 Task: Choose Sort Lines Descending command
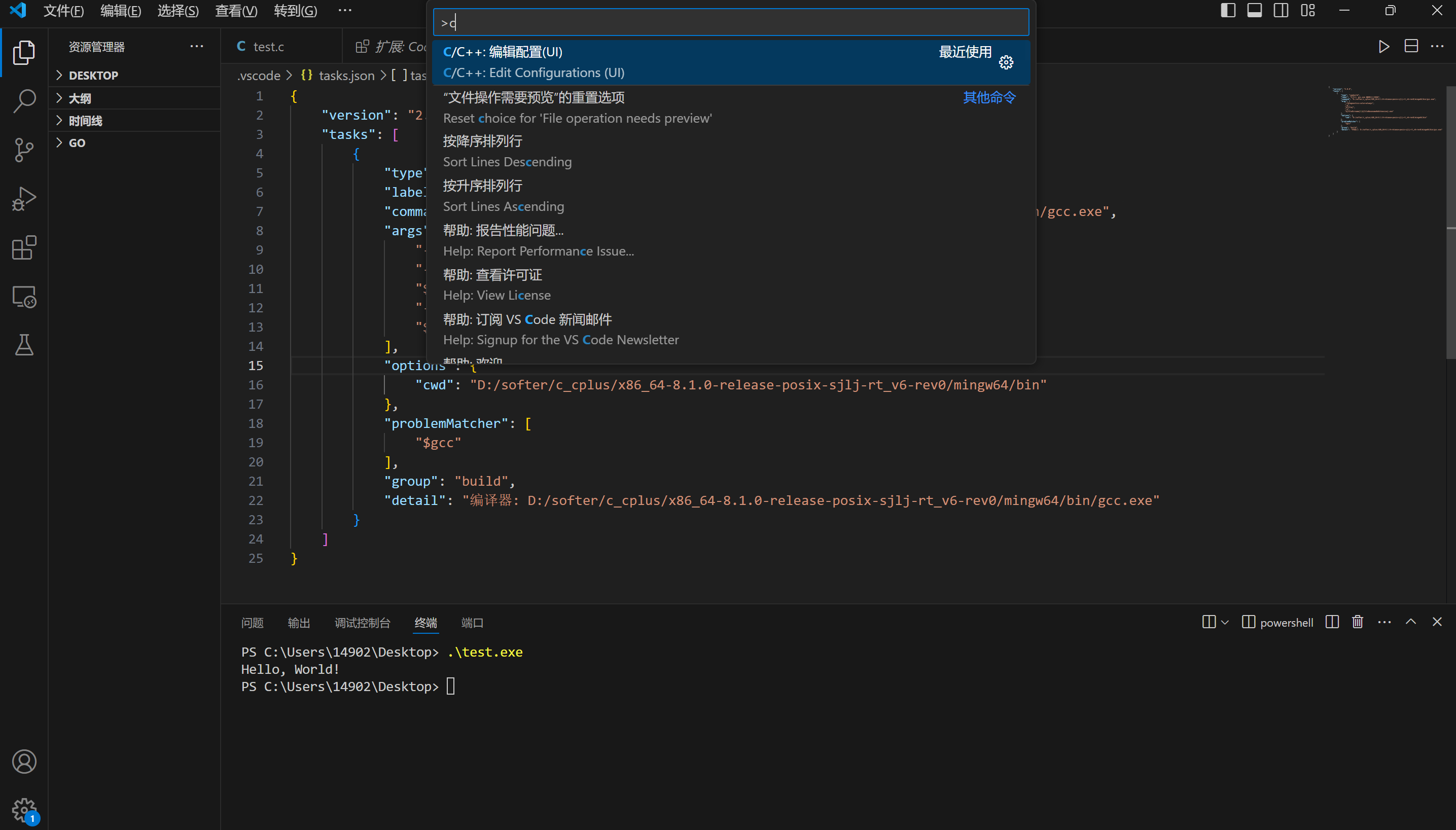[x=731, y=152]
